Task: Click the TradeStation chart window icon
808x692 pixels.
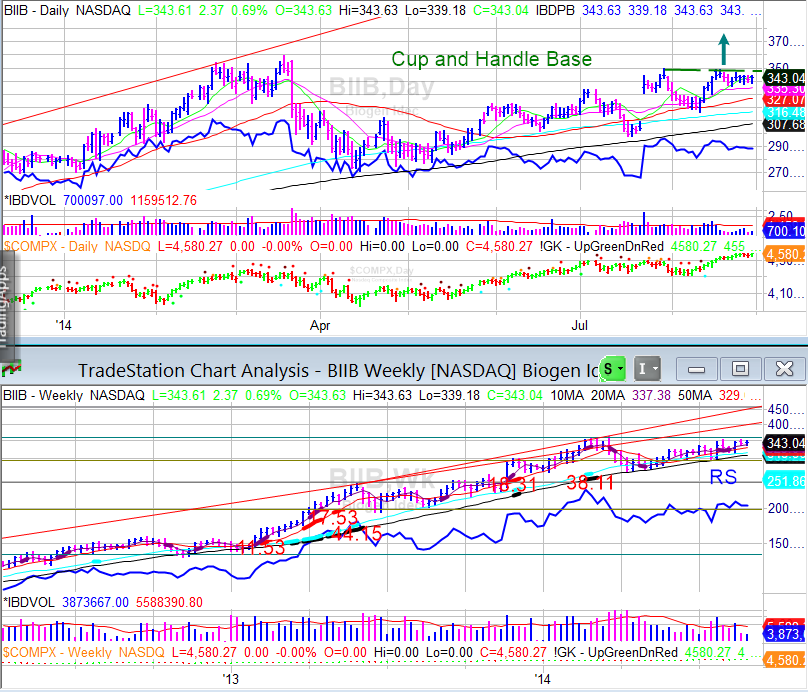Action: [11, 369]
